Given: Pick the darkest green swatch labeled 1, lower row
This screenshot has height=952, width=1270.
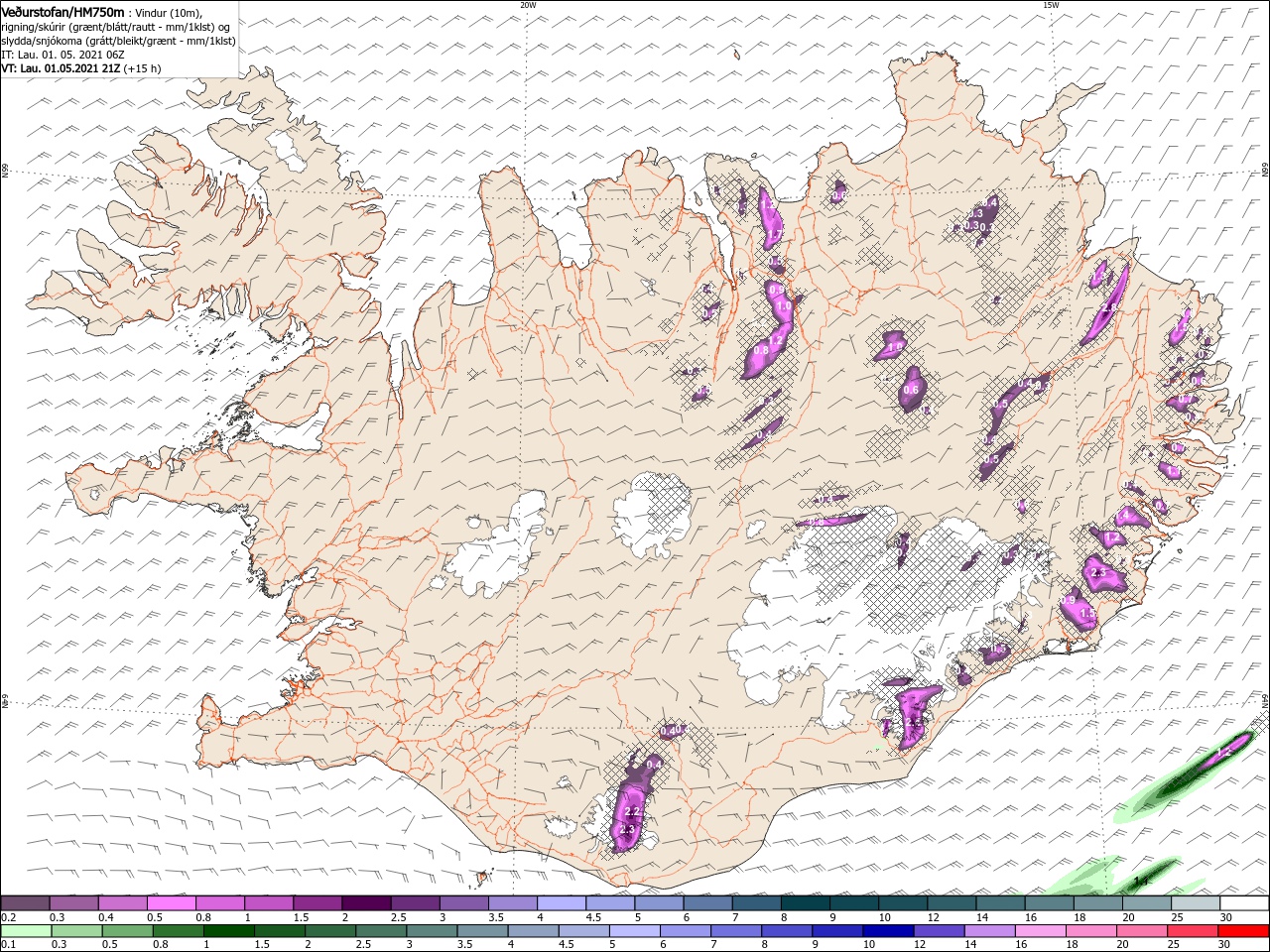Looking at the screenshot, I should point(229,931).
